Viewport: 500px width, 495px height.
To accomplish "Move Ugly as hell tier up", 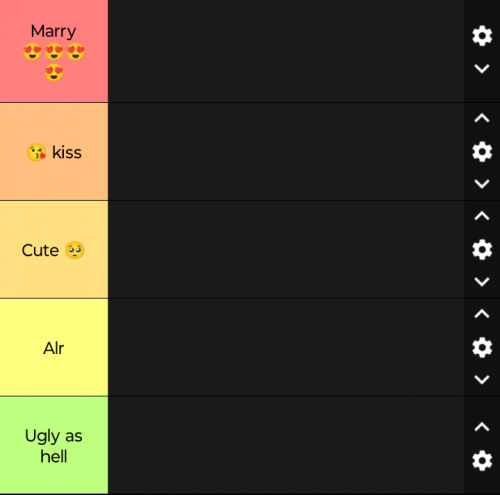I will (482, 427).
